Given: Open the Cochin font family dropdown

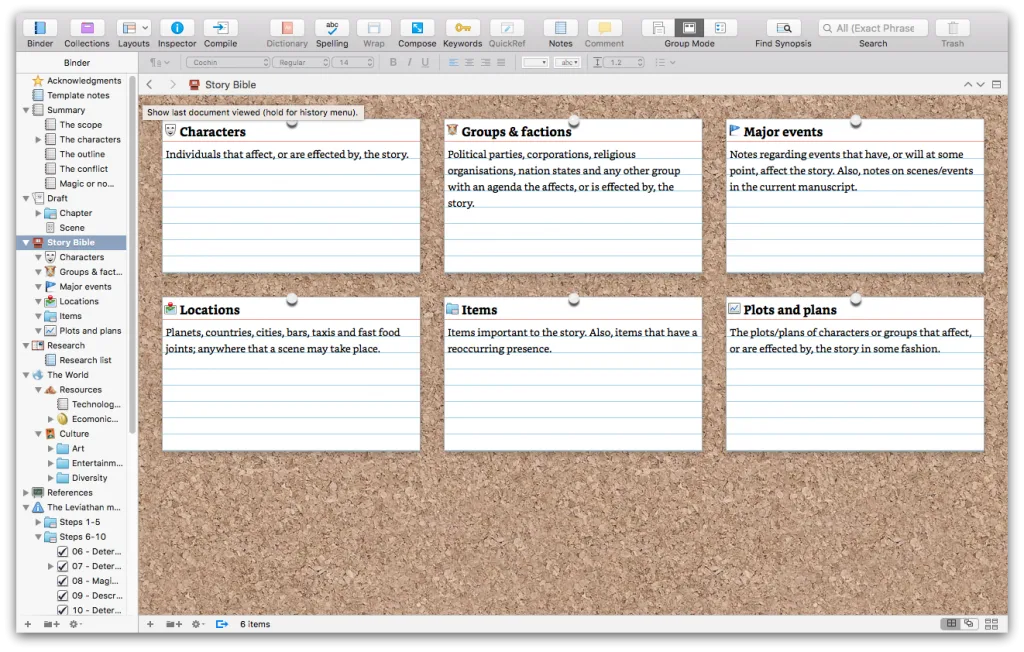Looking at the screenshot, I should pyautogui.click(x=228, y=62).
